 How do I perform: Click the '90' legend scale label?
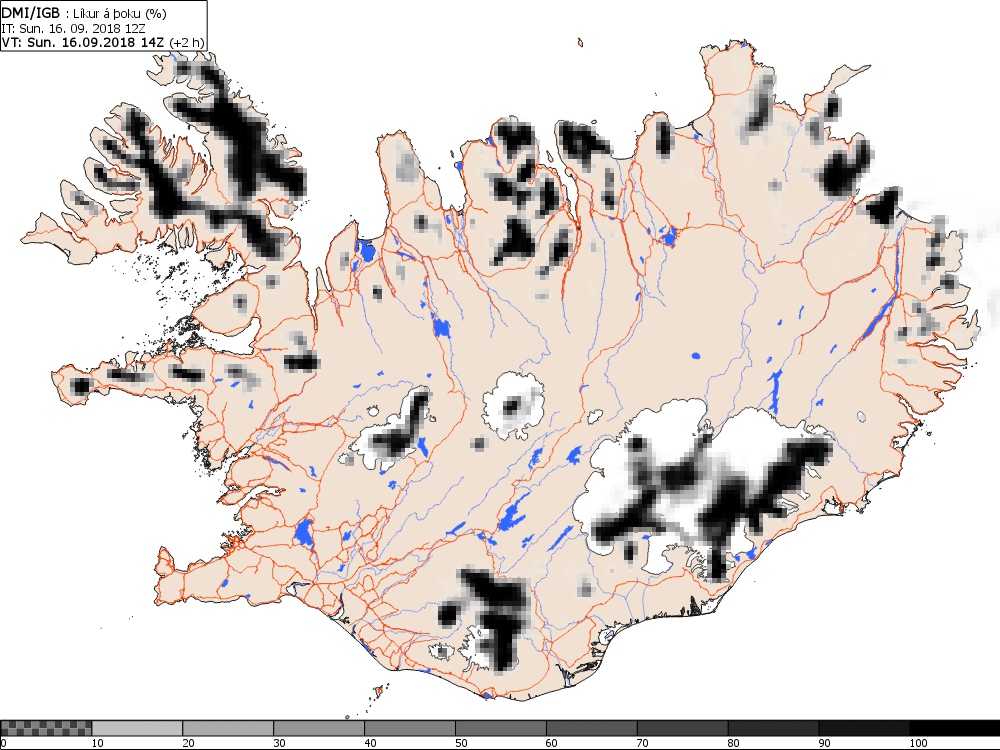tap(825, 743)
